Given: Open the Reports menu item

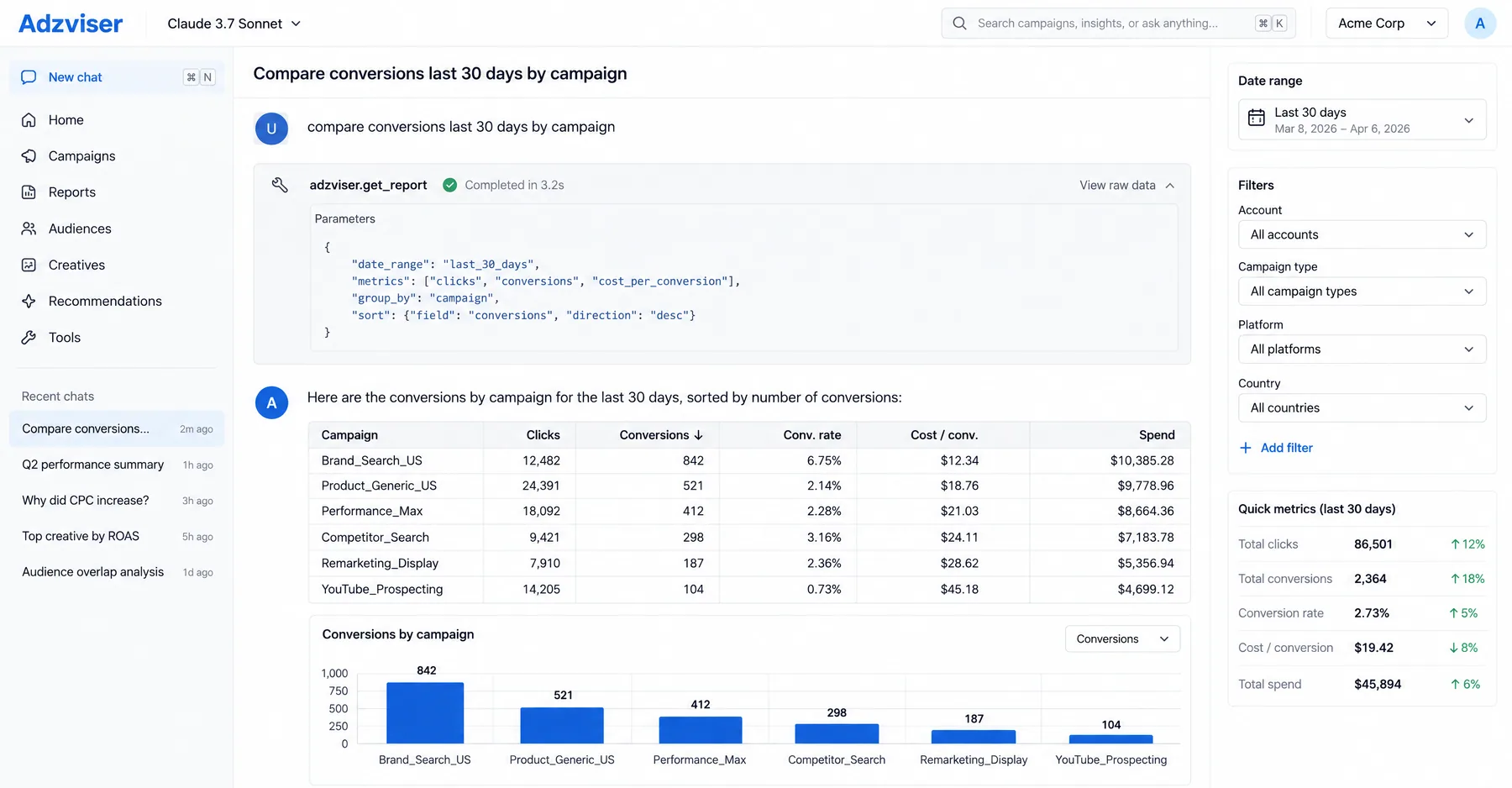Looking at the screenshot, I should pos(117,192).
